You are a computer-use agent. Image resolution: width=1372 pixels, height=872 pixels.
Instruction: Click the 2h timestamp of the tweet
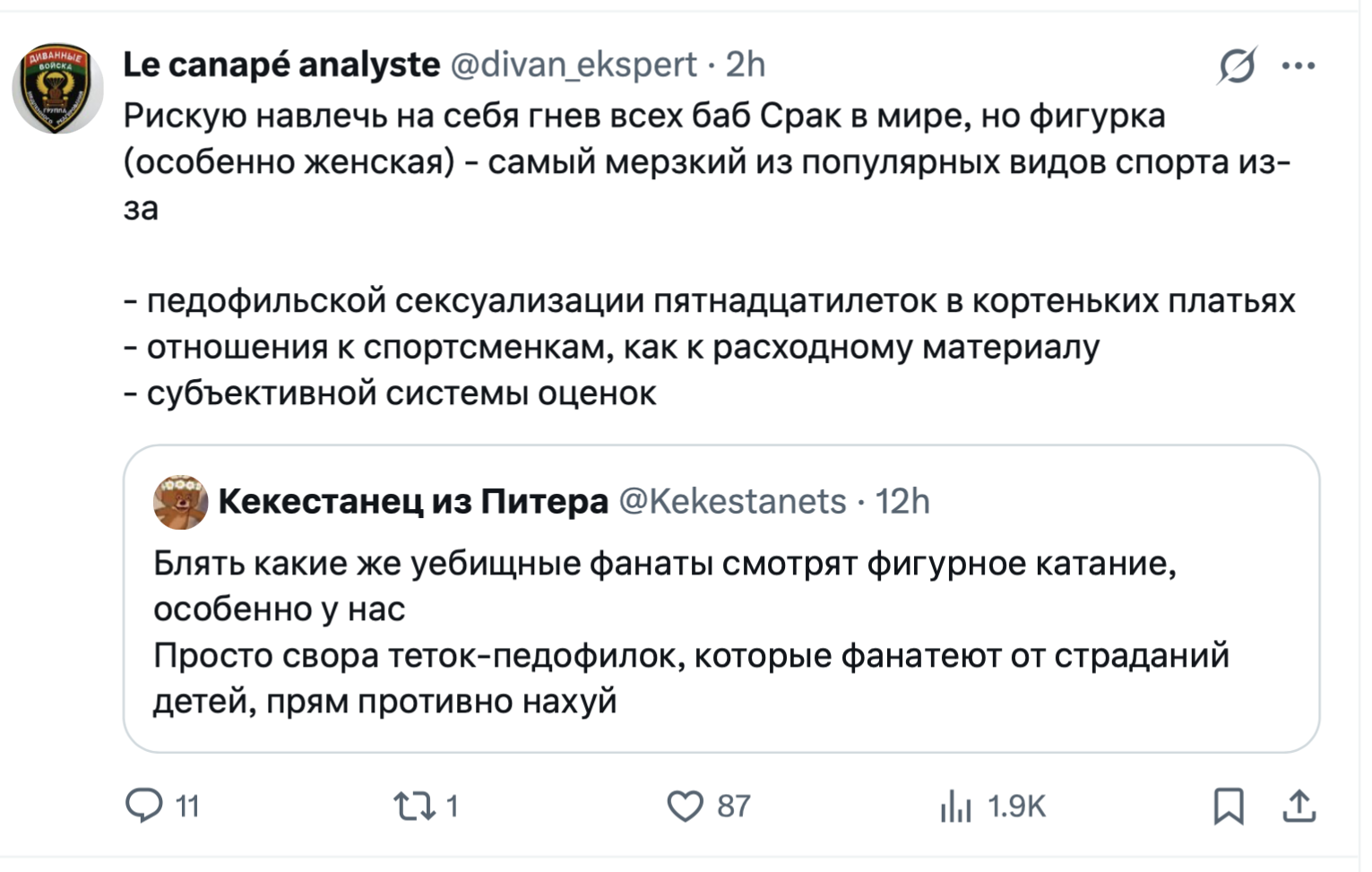tap(745, 65)
